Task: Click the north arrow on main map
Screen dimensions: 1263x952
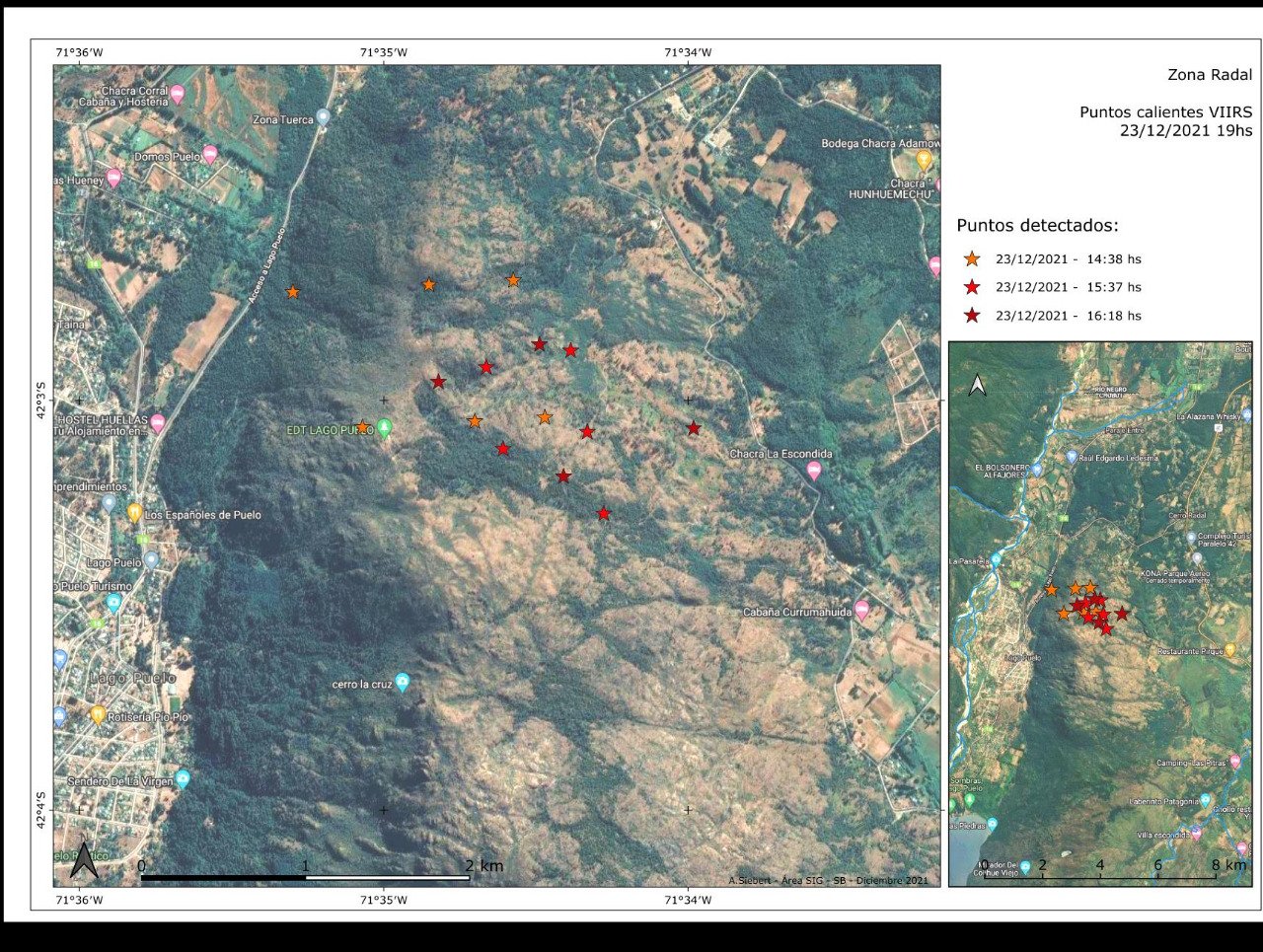Action: (x=85, y=860)
